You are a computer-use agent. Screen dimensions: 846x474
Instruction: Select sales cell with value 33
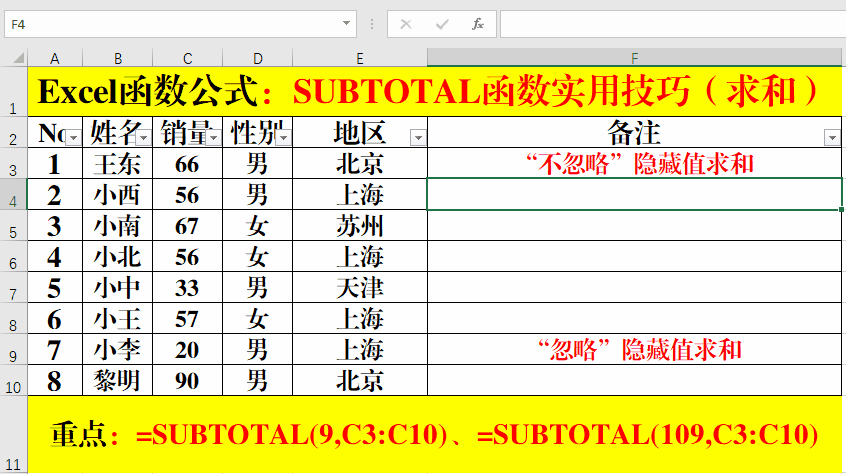tap(187, 287)
